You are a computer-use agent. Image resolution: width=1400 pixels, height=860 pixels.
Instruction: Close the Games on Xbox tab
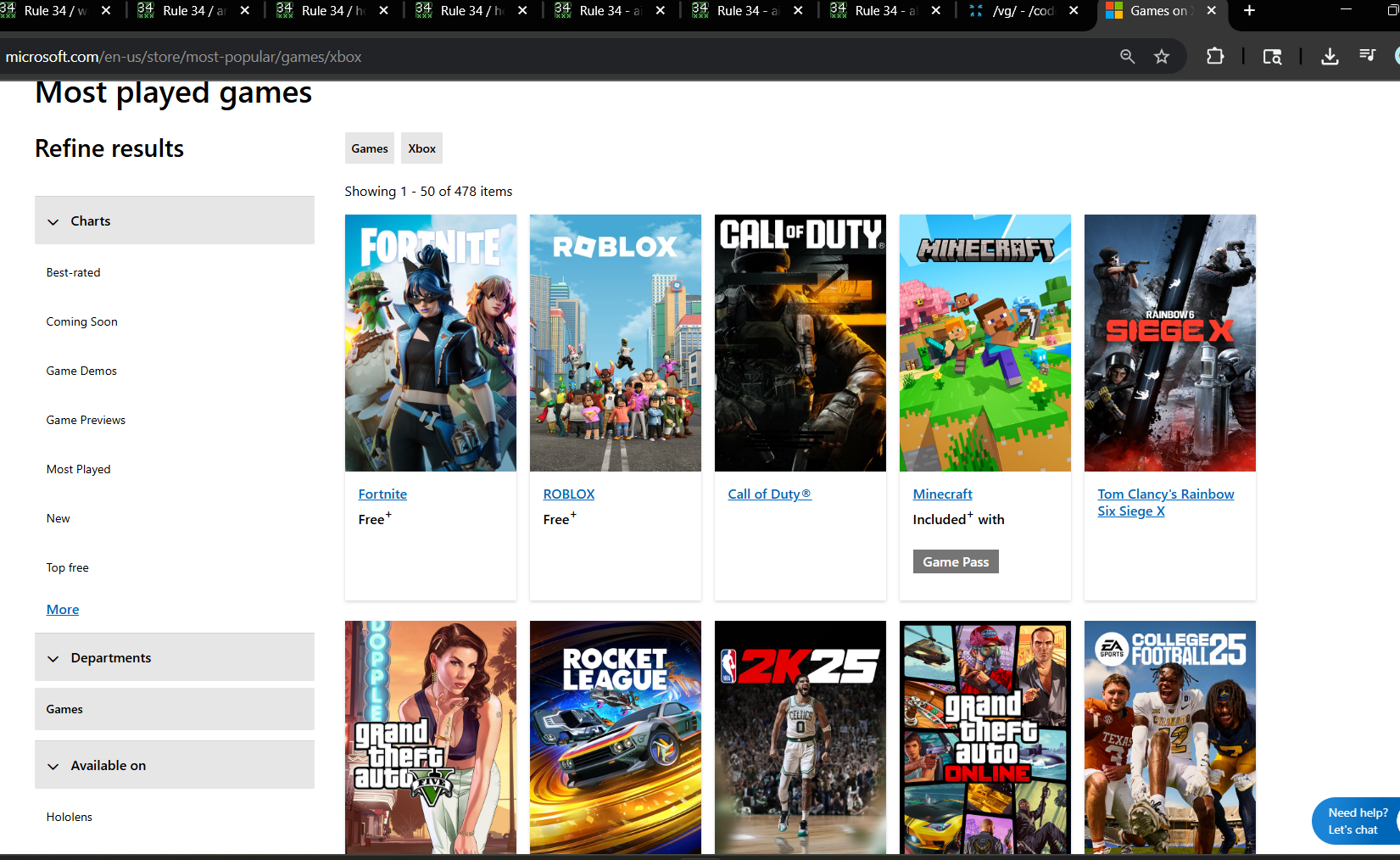pyautogui.click(x=1211, y=10)
